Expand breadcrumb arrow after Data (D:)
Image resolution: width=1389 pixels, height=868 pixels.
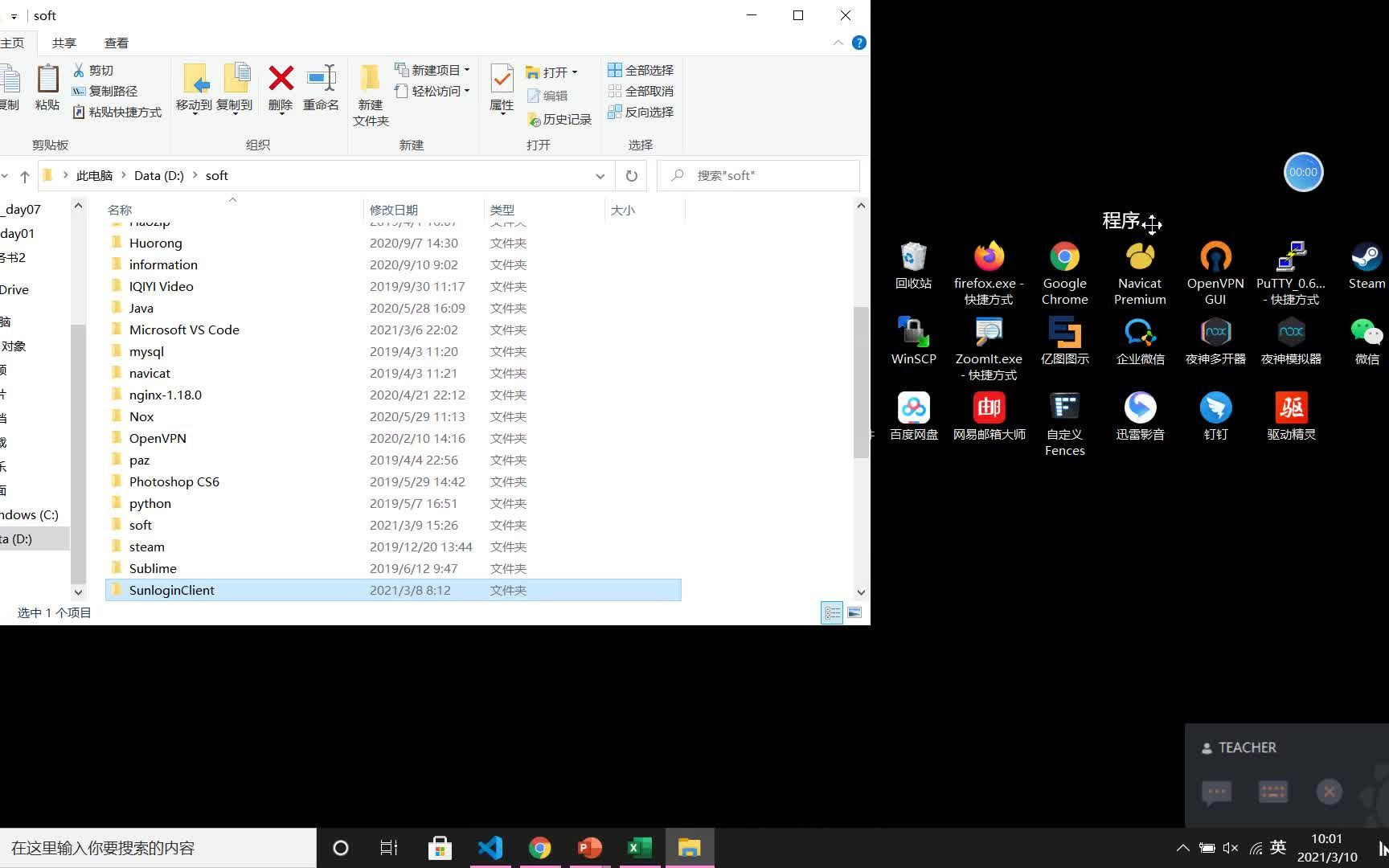pos(195,175)
